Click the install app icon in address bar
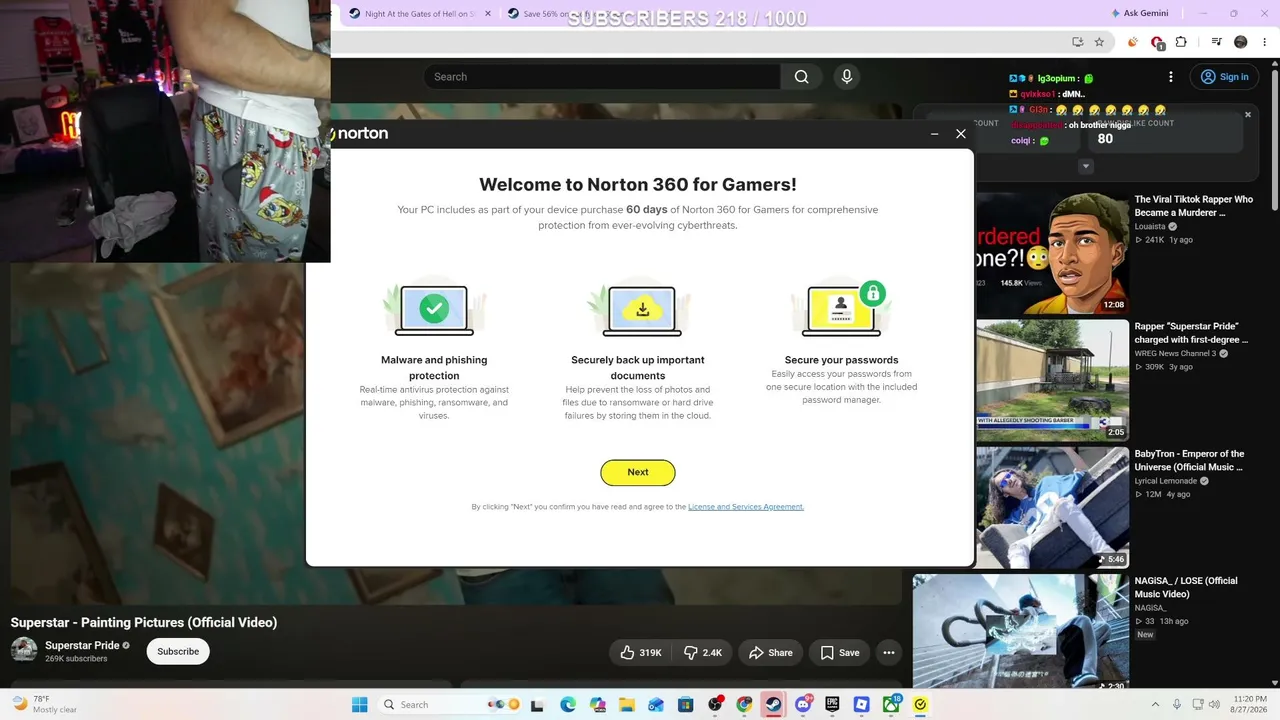The height and width of the screenshot is (720, 1280). click(1077, 42)
